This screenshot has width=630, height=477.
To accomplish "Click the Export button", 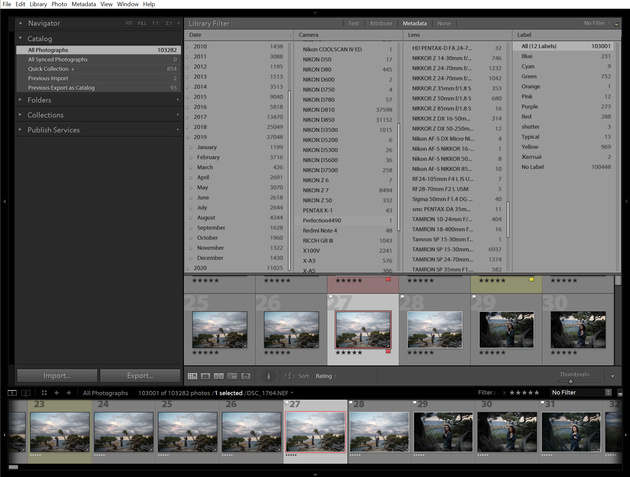I will [140, 376].
